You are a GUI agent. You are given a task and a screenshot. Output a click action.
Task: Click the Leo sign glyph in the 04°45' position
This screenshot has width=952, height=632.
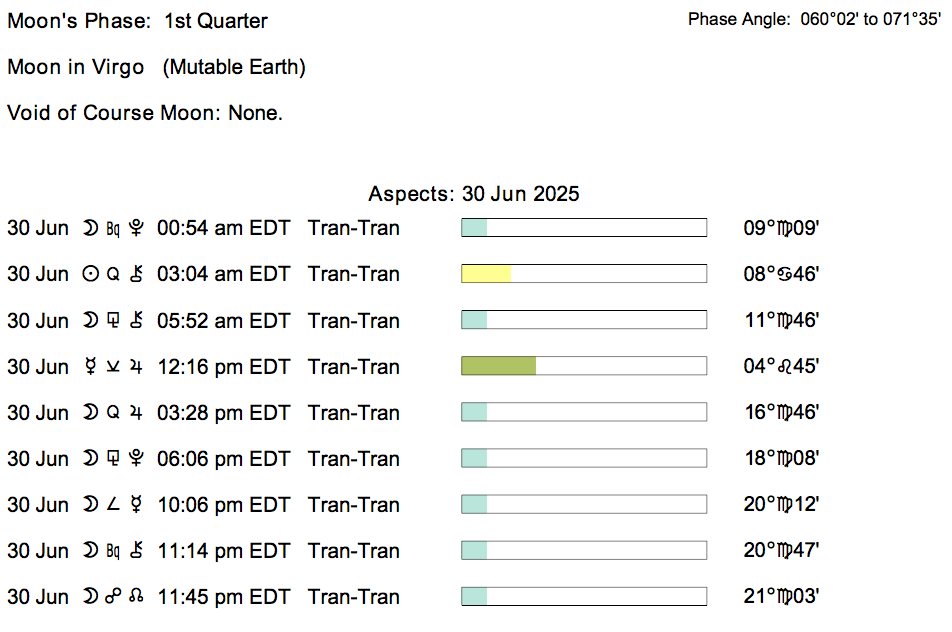click(x=787, y=367)
